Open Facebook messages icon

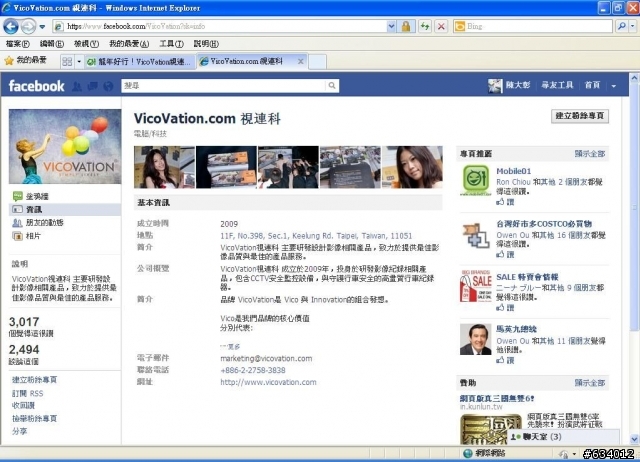(93, 86)
